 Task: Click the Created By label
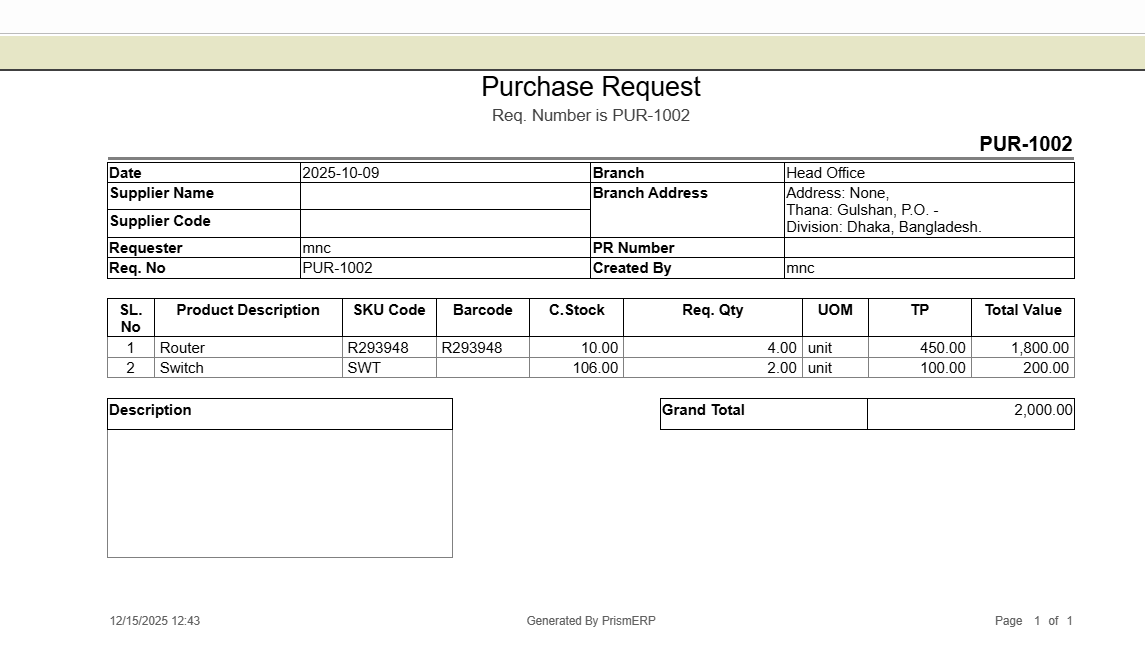(632, 268)
